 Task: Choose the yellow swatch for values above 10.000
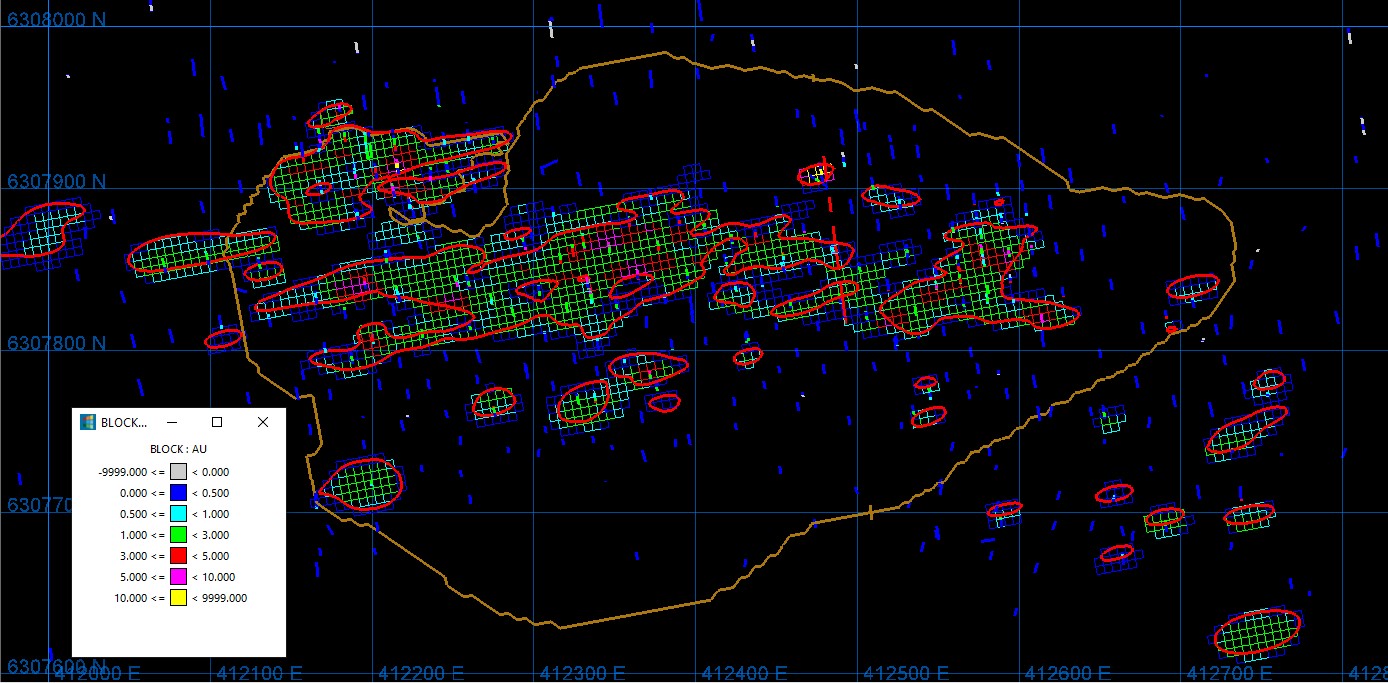pyautogui.click(x=178, y=598)
